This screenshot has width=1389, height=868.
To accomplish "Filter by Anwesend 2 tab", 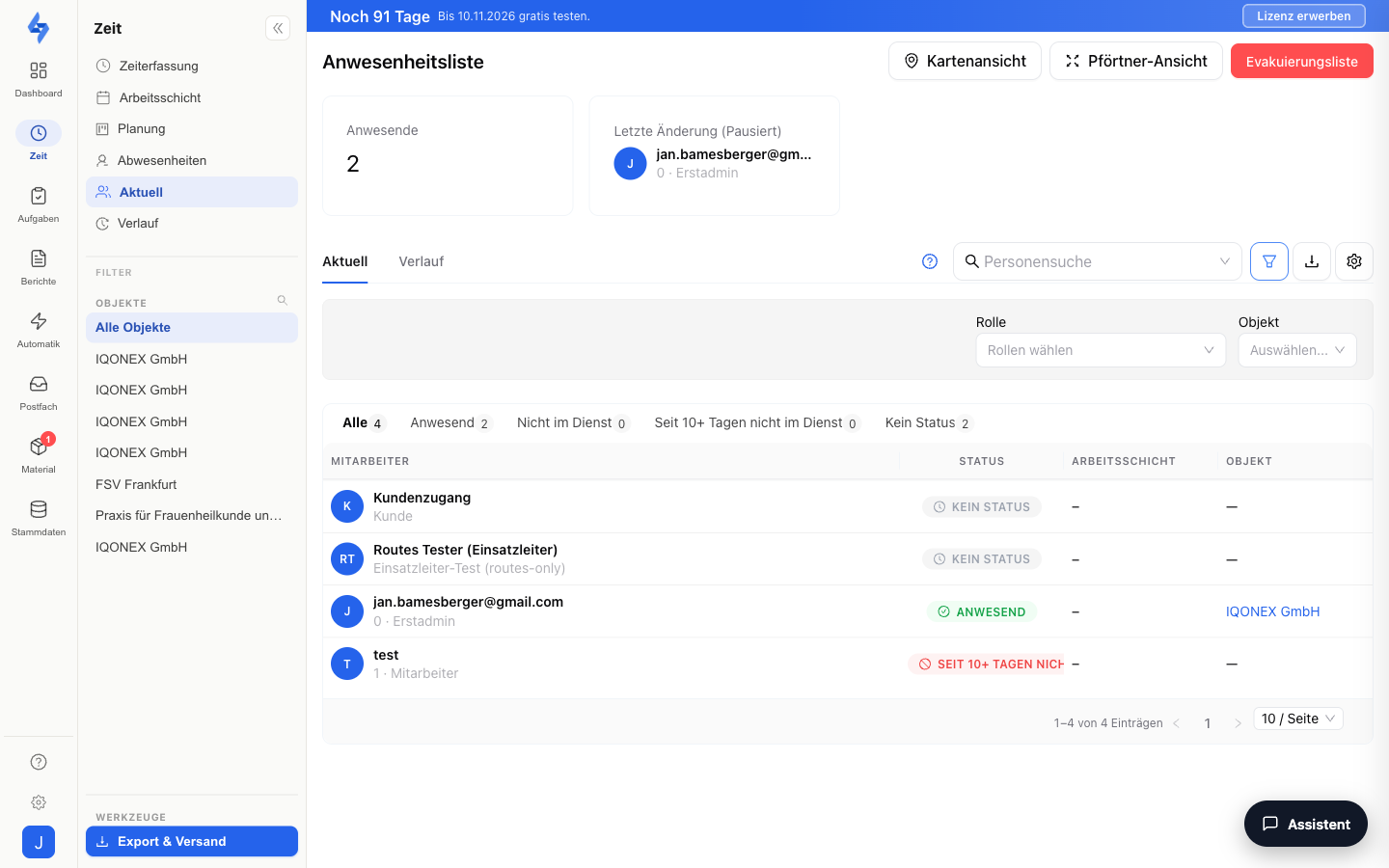I will (450, 422).
